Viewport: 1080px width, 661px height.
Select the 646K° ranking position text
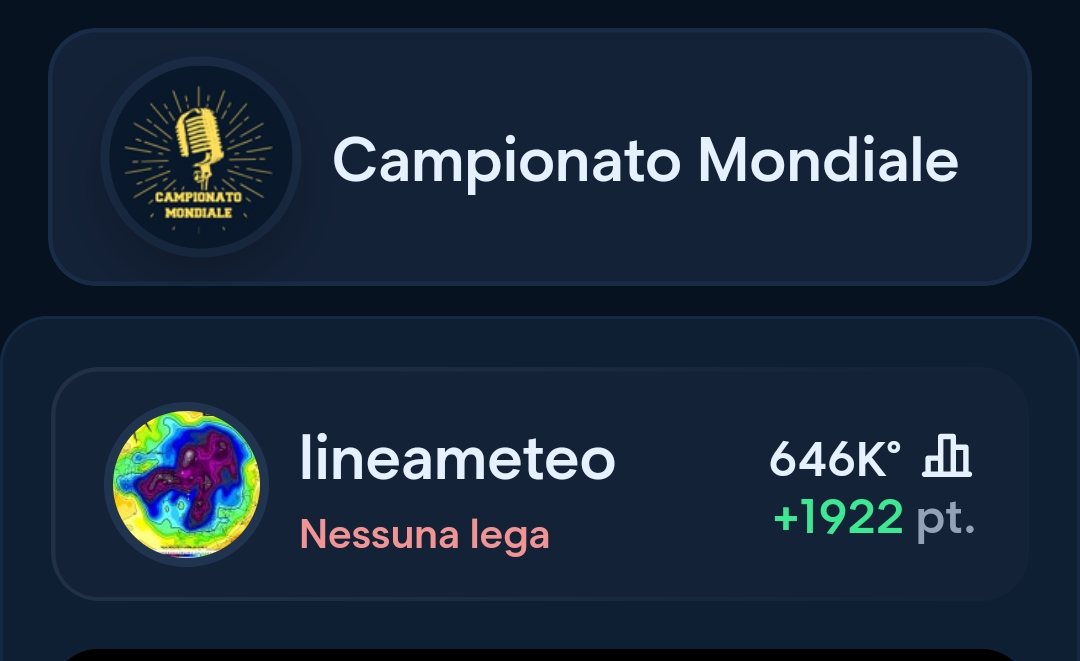(x=834, y=459)
